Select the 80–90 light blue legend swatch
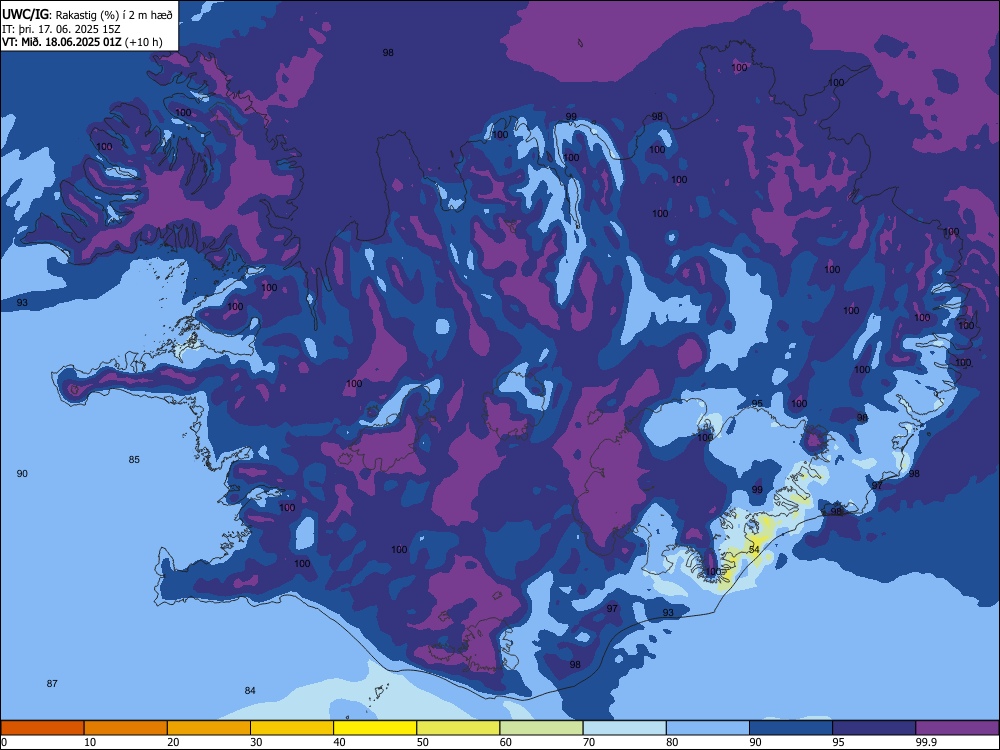 pos(708,728)
